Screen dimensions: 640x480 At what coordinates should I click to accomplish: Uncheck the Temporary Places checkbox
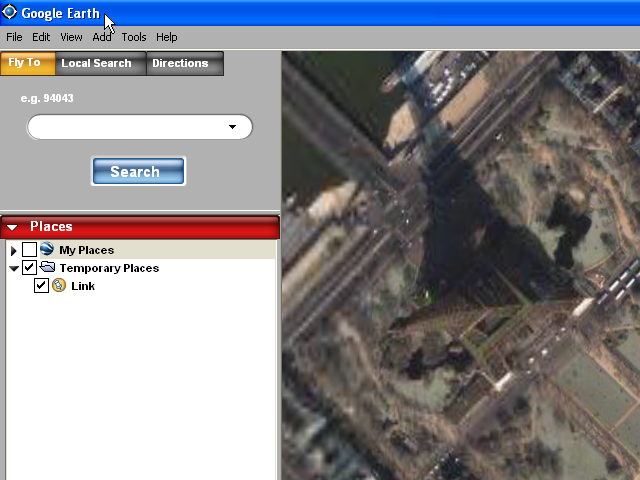click(29, 267)
